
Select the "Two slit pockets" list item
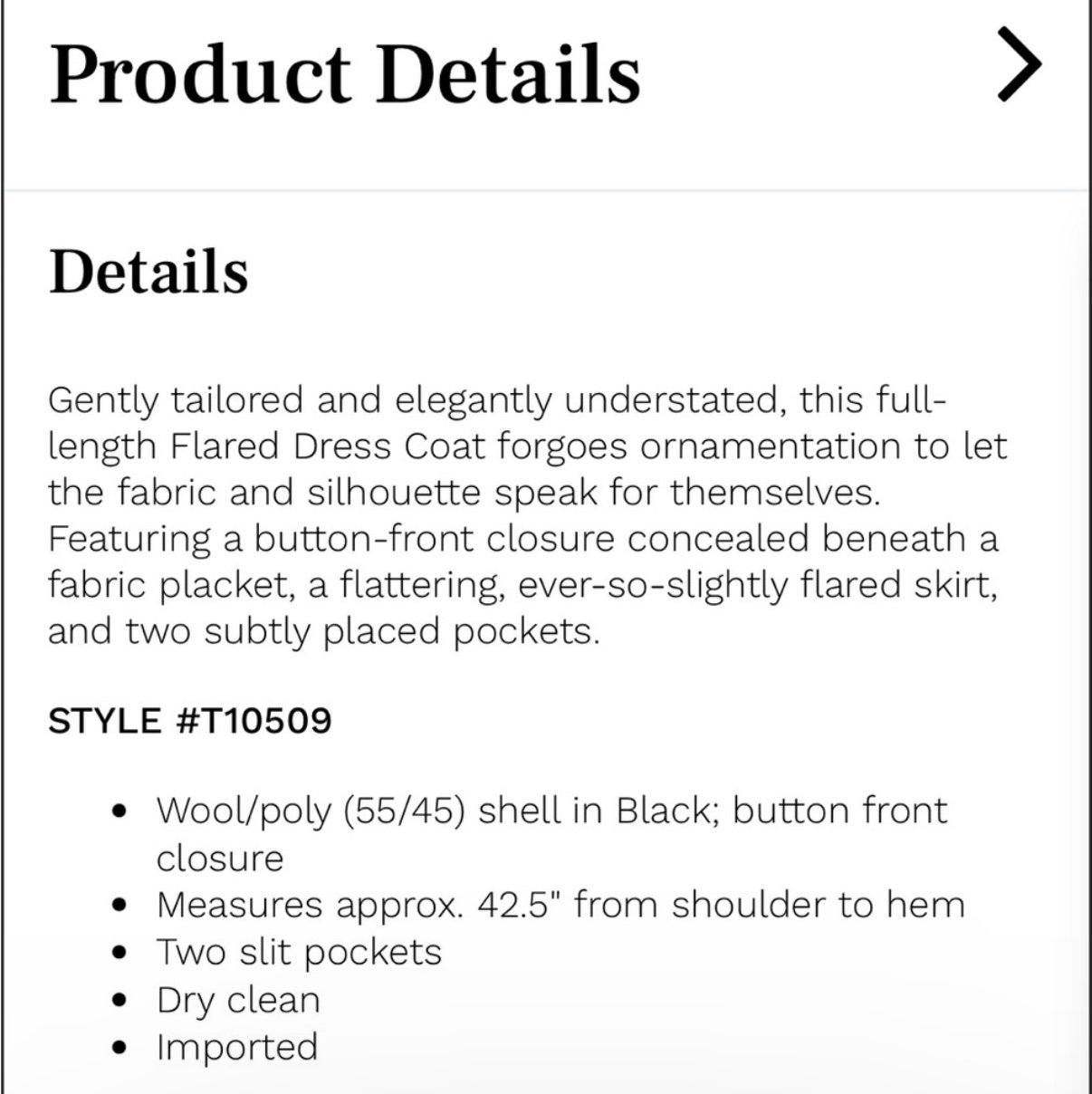(299, 953)
